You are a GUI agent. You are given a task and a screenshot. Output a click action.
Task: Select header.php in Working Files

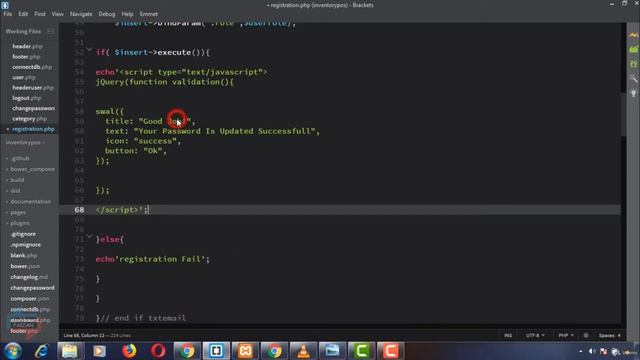pos(27,47)
